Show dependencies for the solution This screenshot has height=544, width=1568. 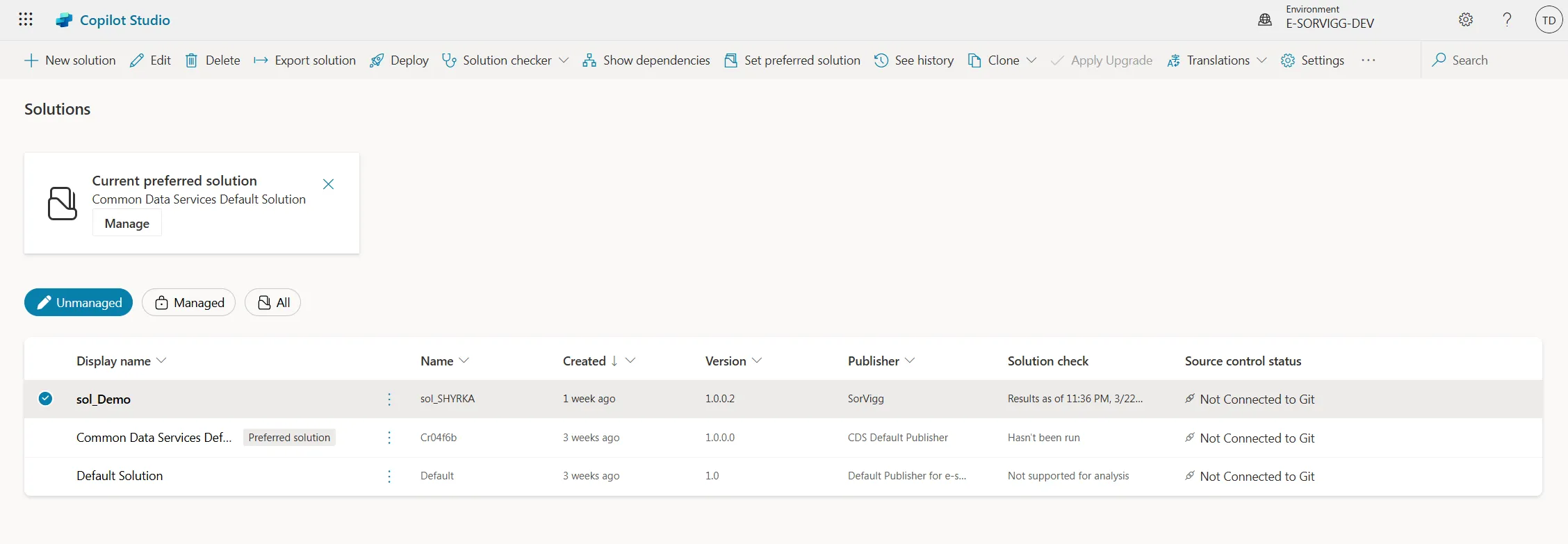[x=646, y=60]
